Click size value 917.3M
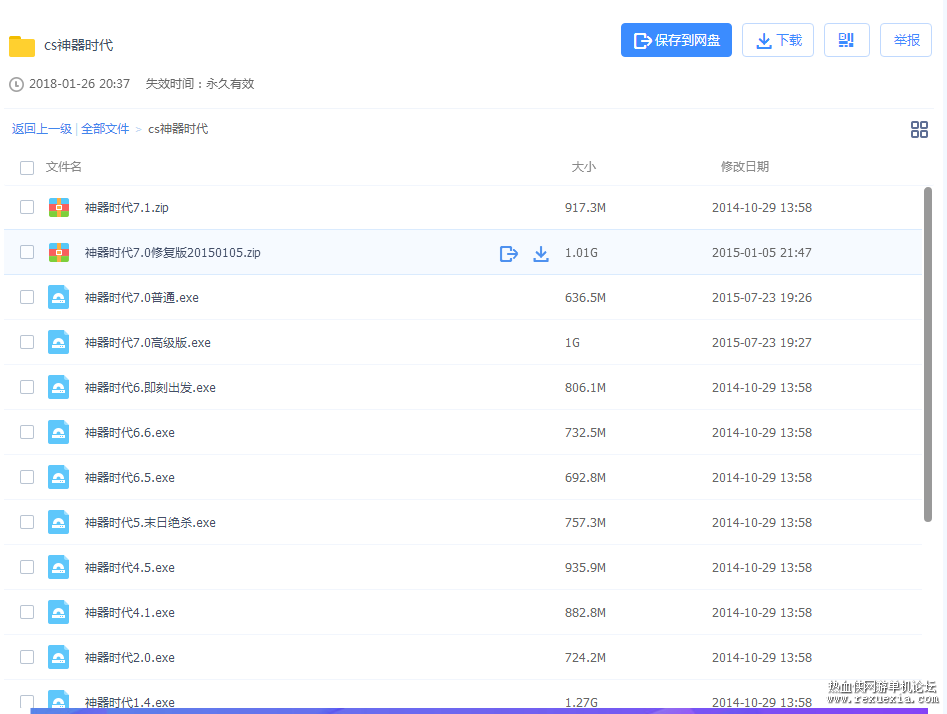947x714 pixels. (x=585, y=208)
